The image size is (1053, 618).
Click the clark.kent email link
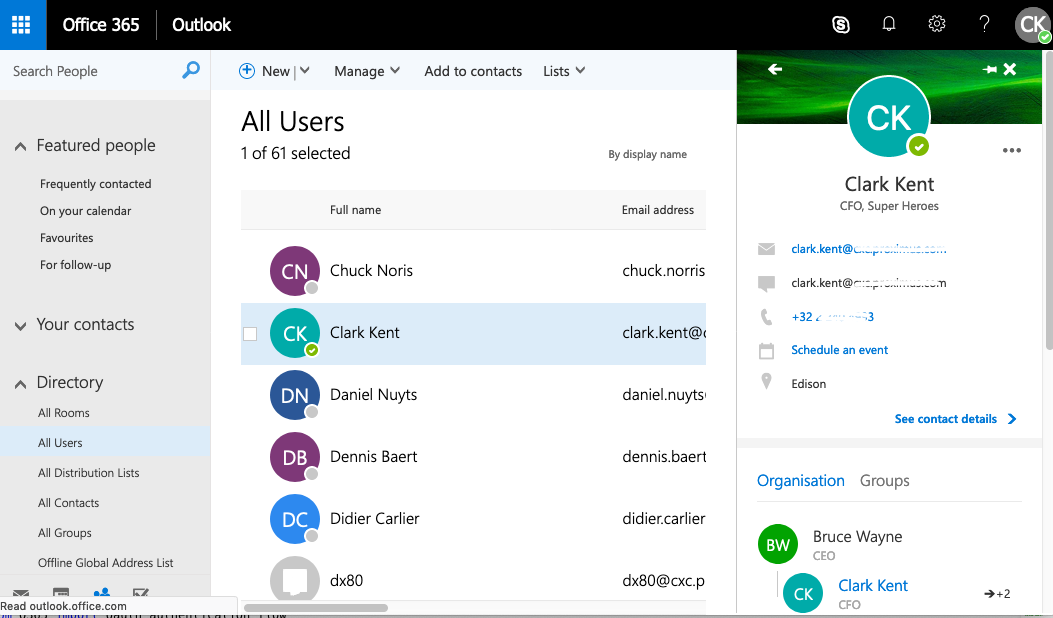[x=868, y=249]
